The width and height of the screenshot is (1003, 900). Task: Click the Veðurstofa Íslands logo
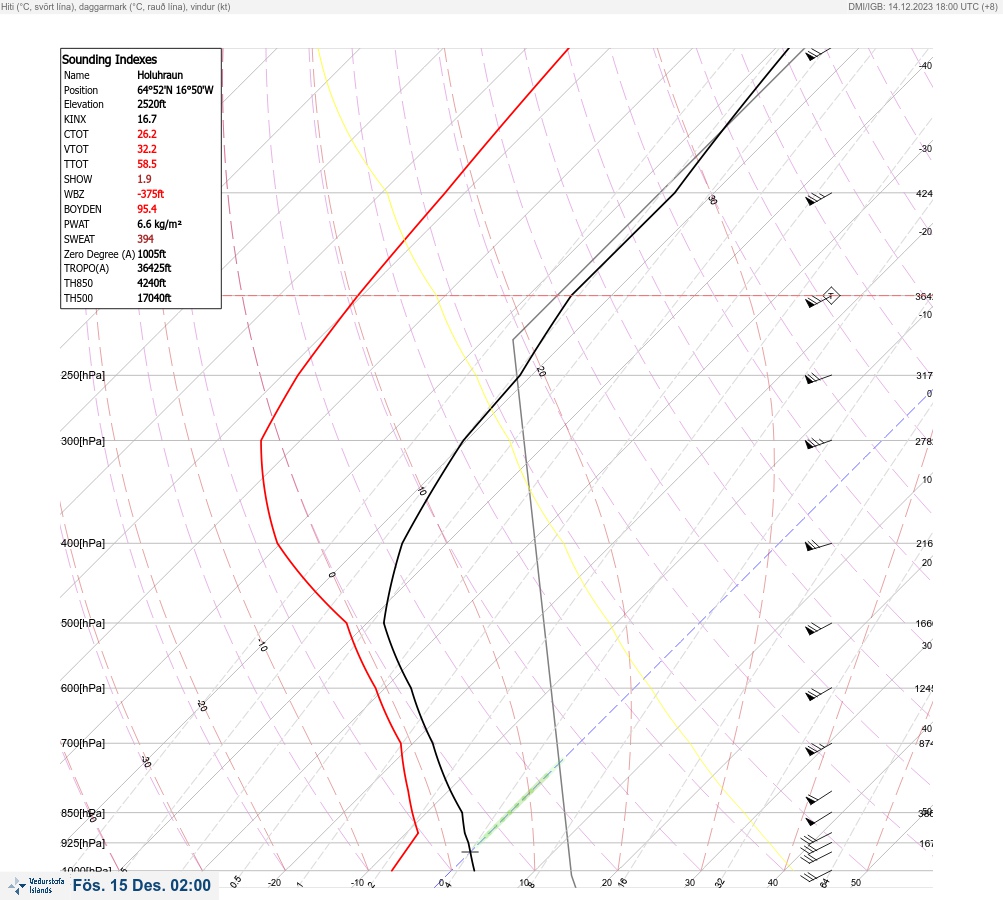pyautogui.click(x=36, y=885)
